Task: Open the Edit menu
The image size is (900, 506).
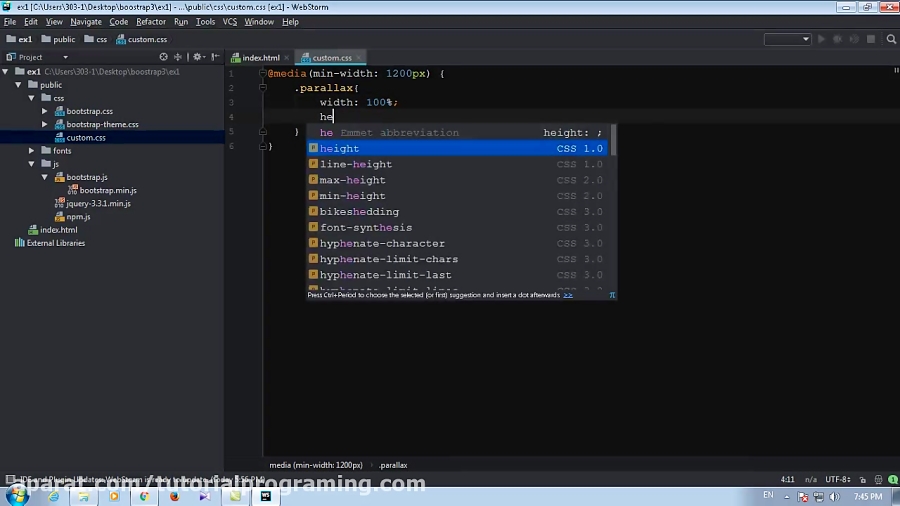Action: tap(30, 22)
